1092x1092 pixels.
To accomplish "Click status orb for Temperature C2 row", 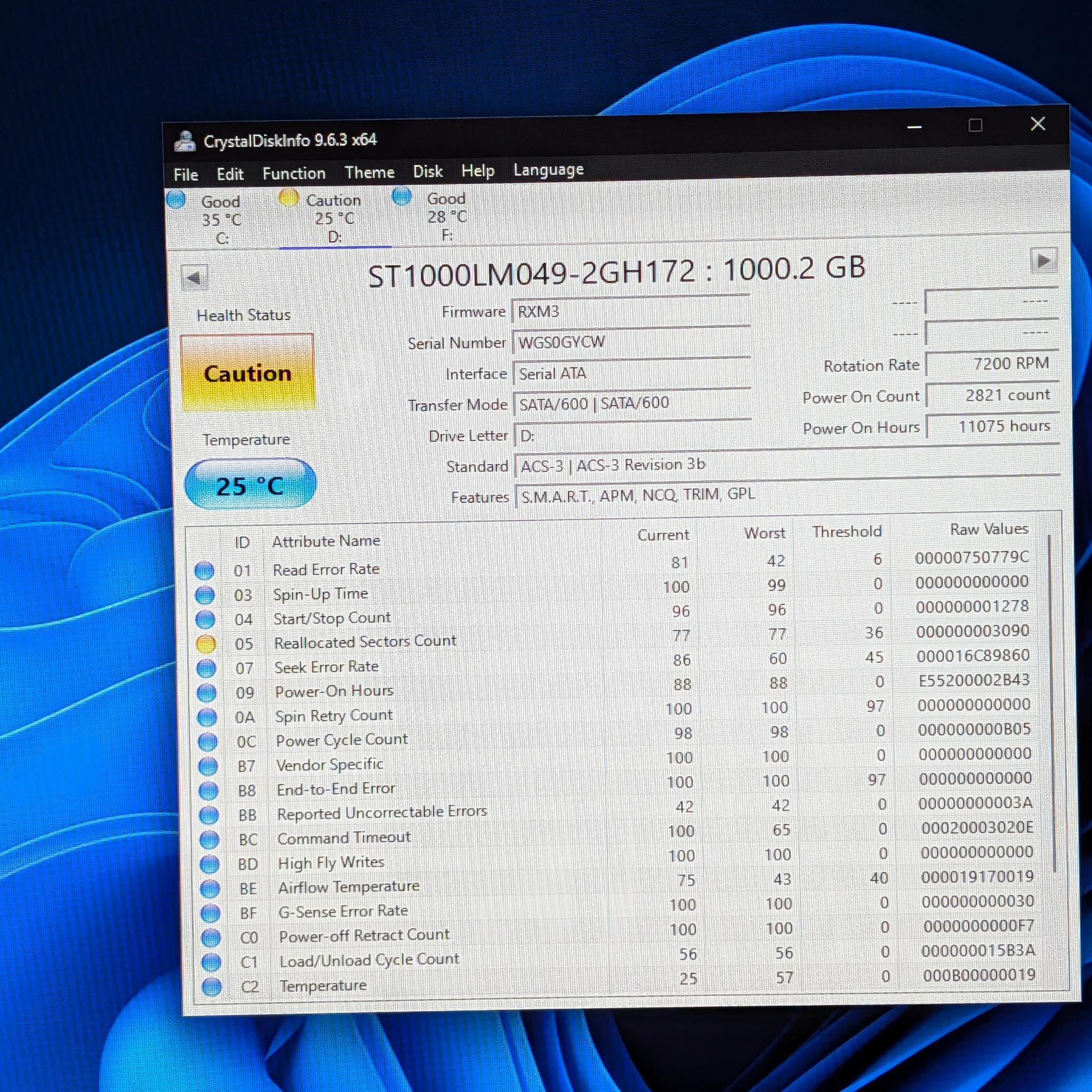I will click(212, 987).
